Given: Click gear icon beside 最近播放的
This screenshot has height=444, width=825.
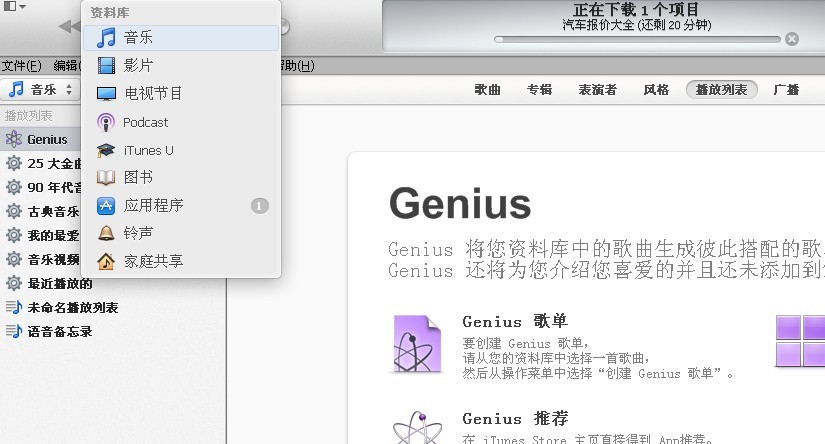Looking at the screenshot, I should point(14,284).
